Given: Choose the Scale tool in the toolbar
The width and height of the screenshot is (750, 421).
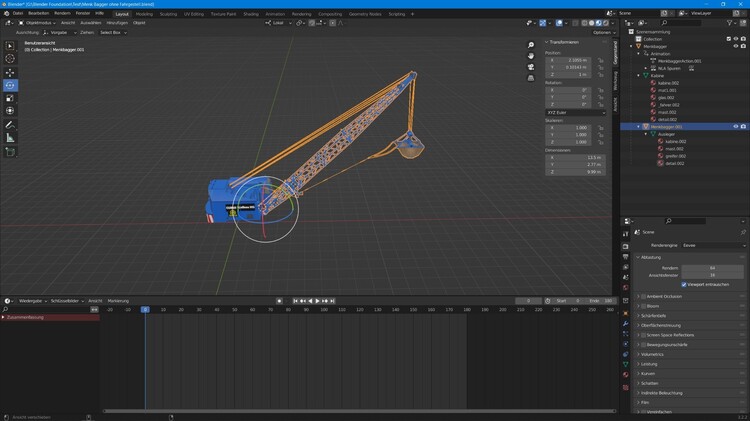Looking at the screenshot, I should pyautogui.click(x=11, y=98).
